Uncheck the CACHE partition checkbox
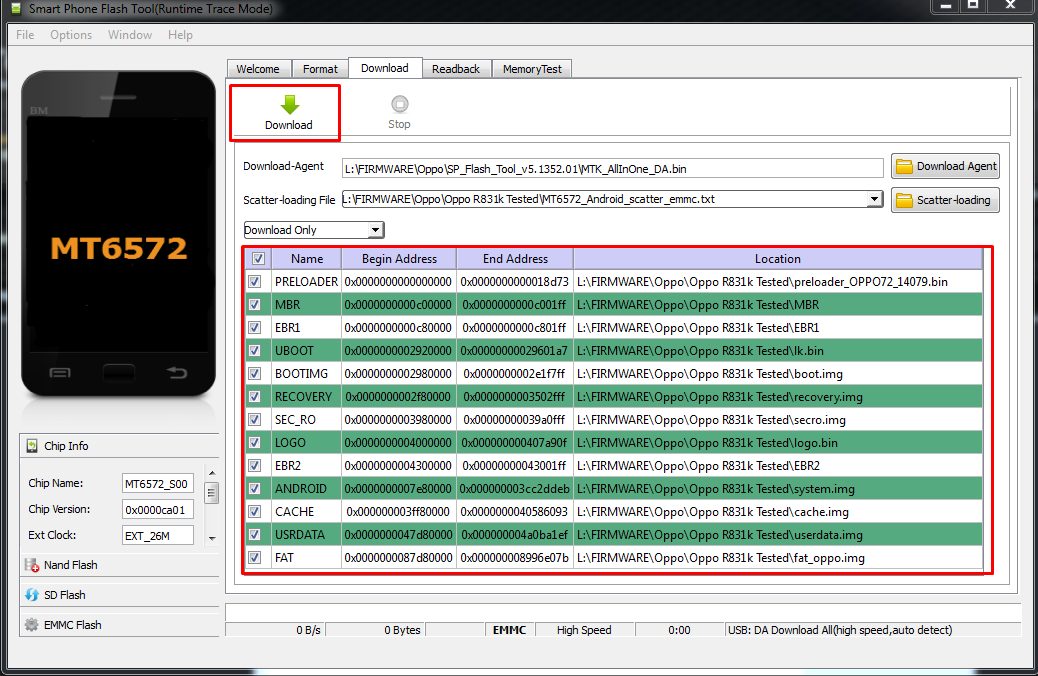Image resolution: width=1038 pixels, height=676 pixels. click(x=254, y=512)
